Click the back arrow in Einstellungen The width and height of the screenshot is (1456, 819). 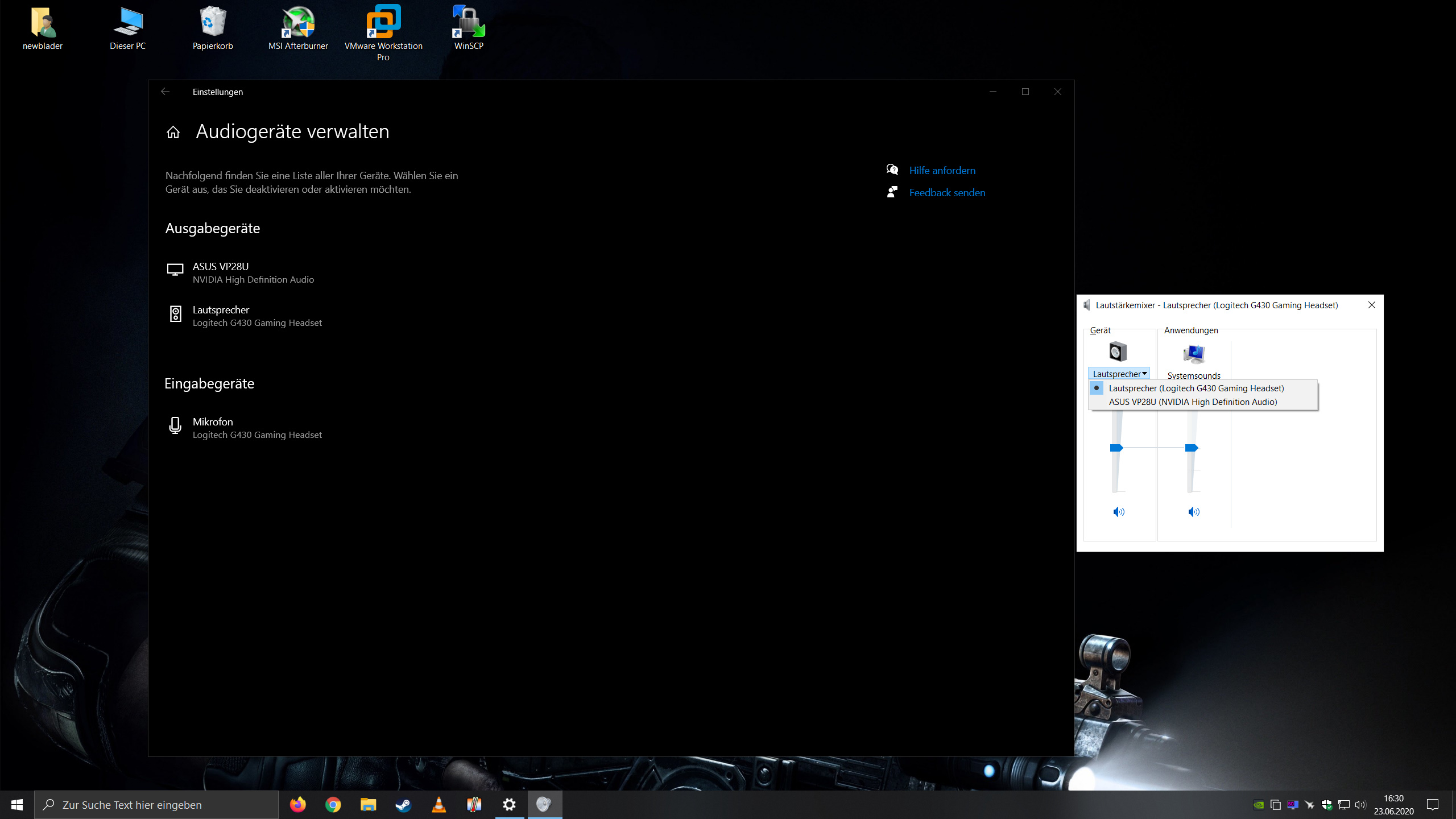165,92
